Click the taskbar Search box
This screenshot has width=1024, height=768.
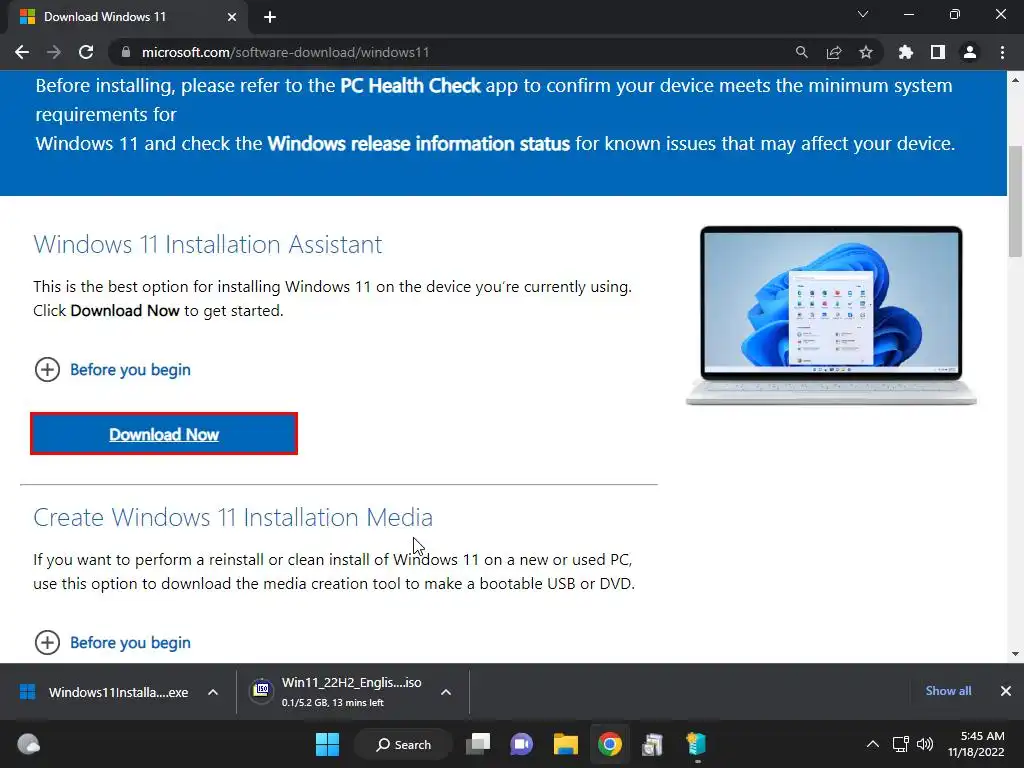point(403,744)
